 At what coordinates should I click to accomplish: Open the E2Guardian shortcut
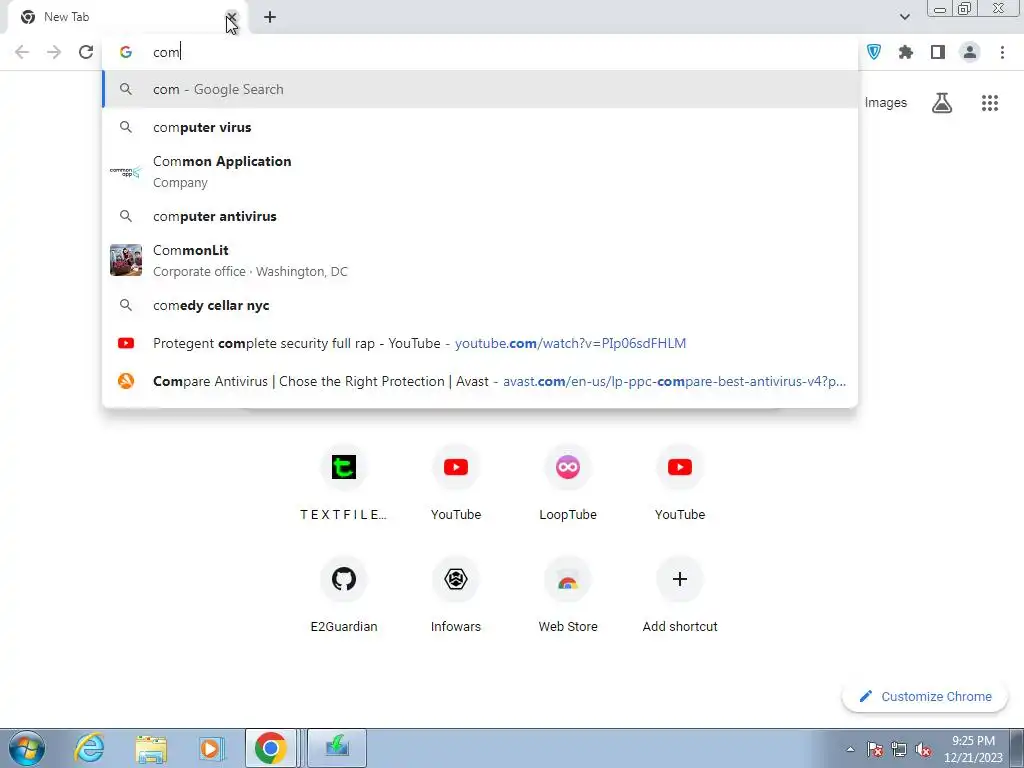click(344, 597)
